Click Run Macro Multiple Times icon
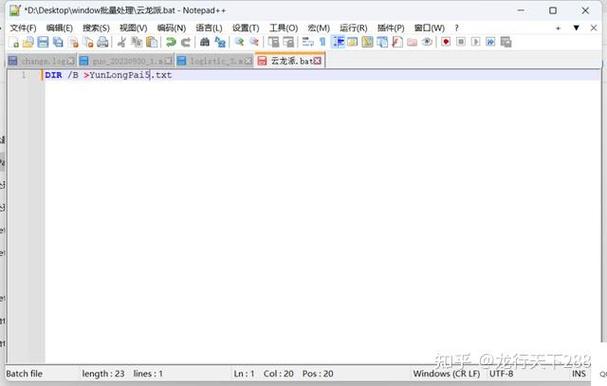The height and width of the screenshot is (386, 607). click(490, 42)
